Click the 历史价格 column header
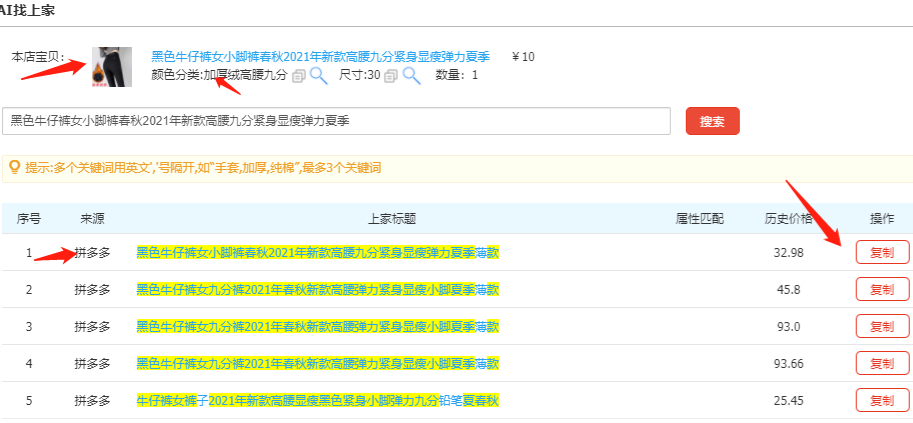The image size is (913, 423). (x=788, y=218)
